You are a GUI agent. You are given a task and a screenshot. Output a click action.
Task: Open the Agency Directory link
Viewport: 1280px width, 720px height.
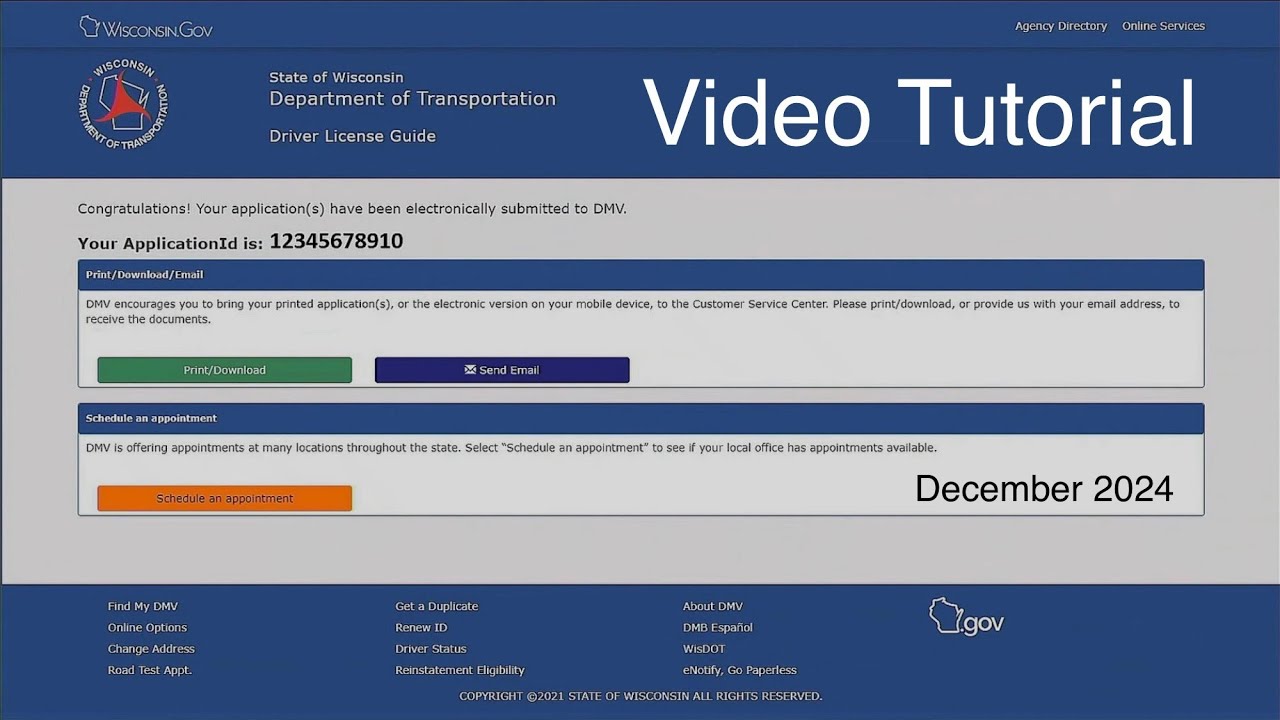pyautogui.click(x=1061, y=26)
